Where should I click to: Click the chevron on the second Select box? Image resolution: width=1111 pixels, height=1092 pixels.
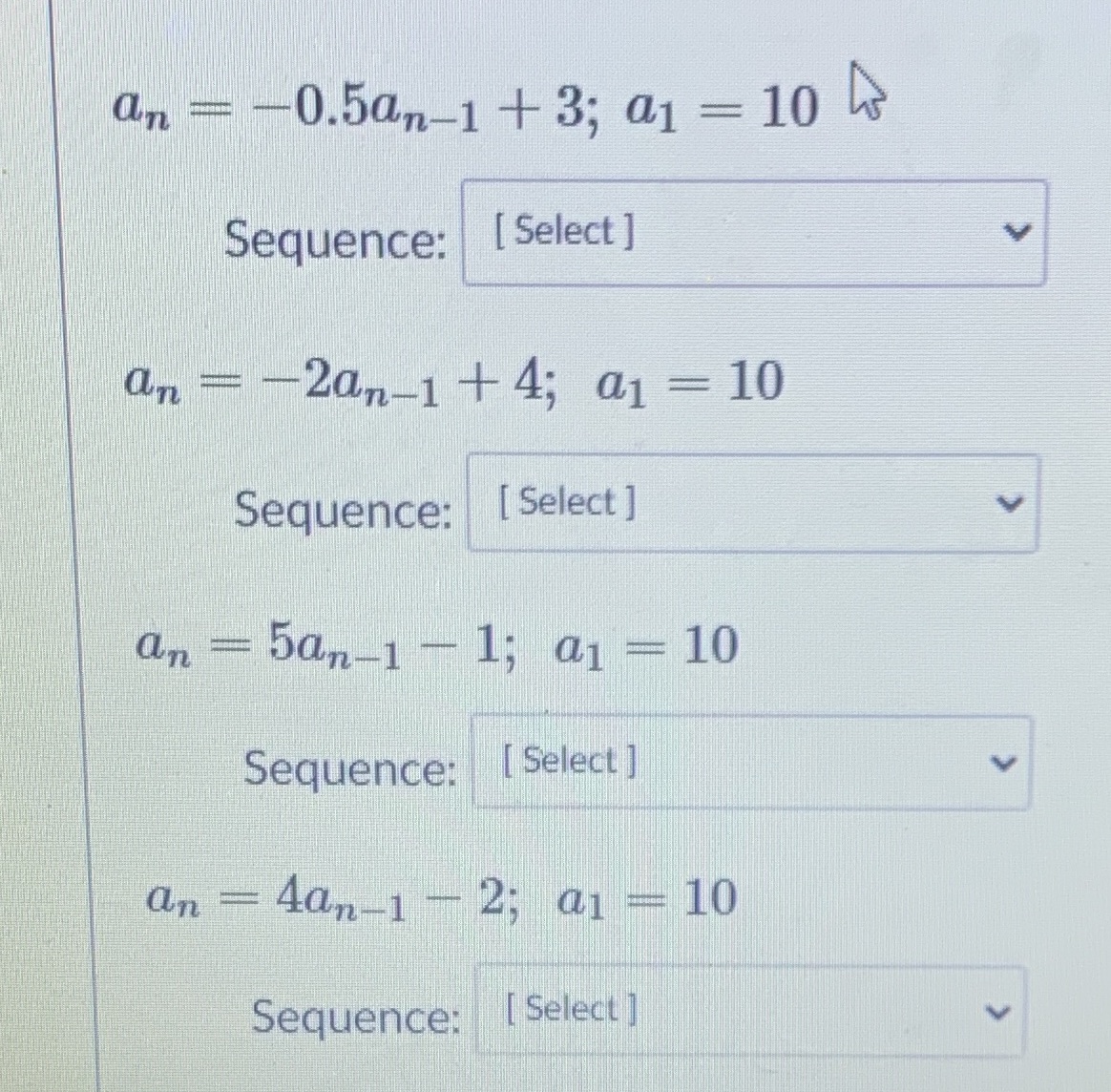click(1011, 503)
